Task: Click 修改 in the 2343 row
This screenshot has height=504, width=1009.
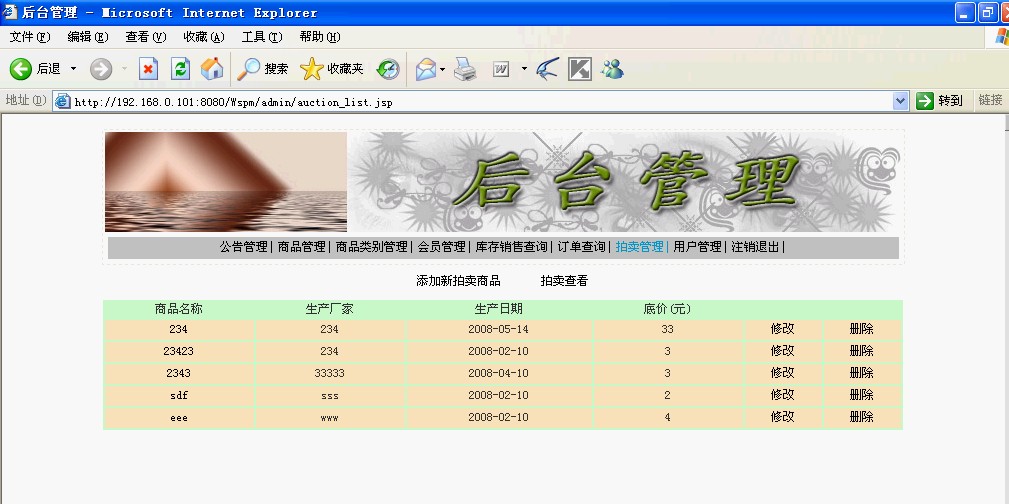Action: pyautogui.click(x=782, y=373)
